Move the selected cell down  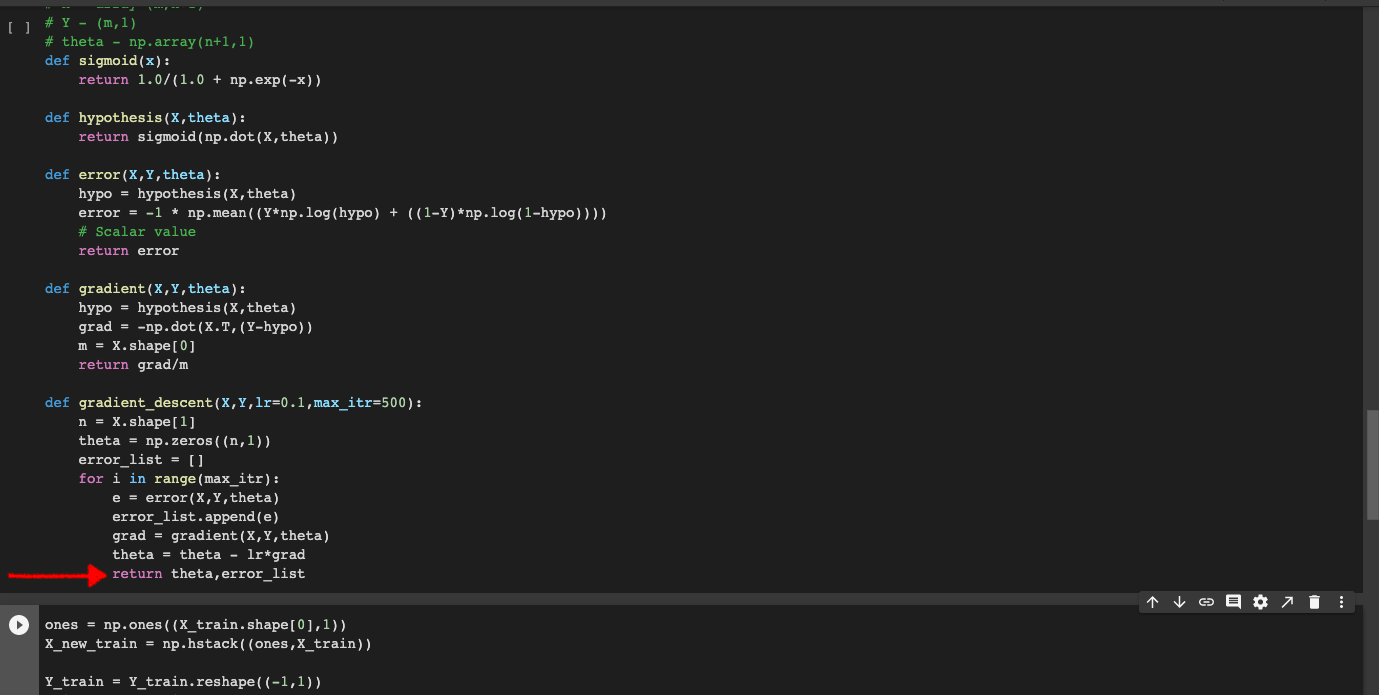[x=1179, y=602]
